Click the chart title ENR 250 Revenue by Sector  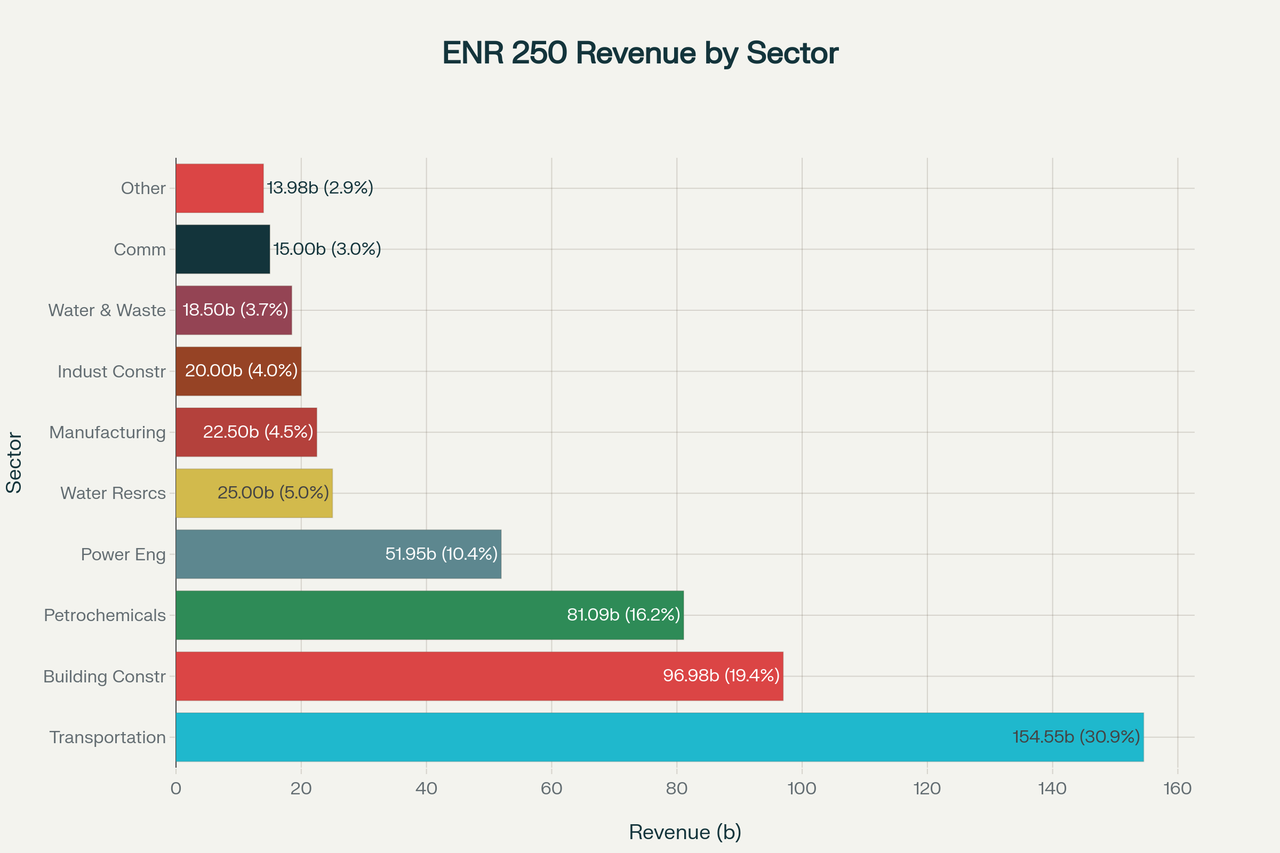tap(640, 53)
